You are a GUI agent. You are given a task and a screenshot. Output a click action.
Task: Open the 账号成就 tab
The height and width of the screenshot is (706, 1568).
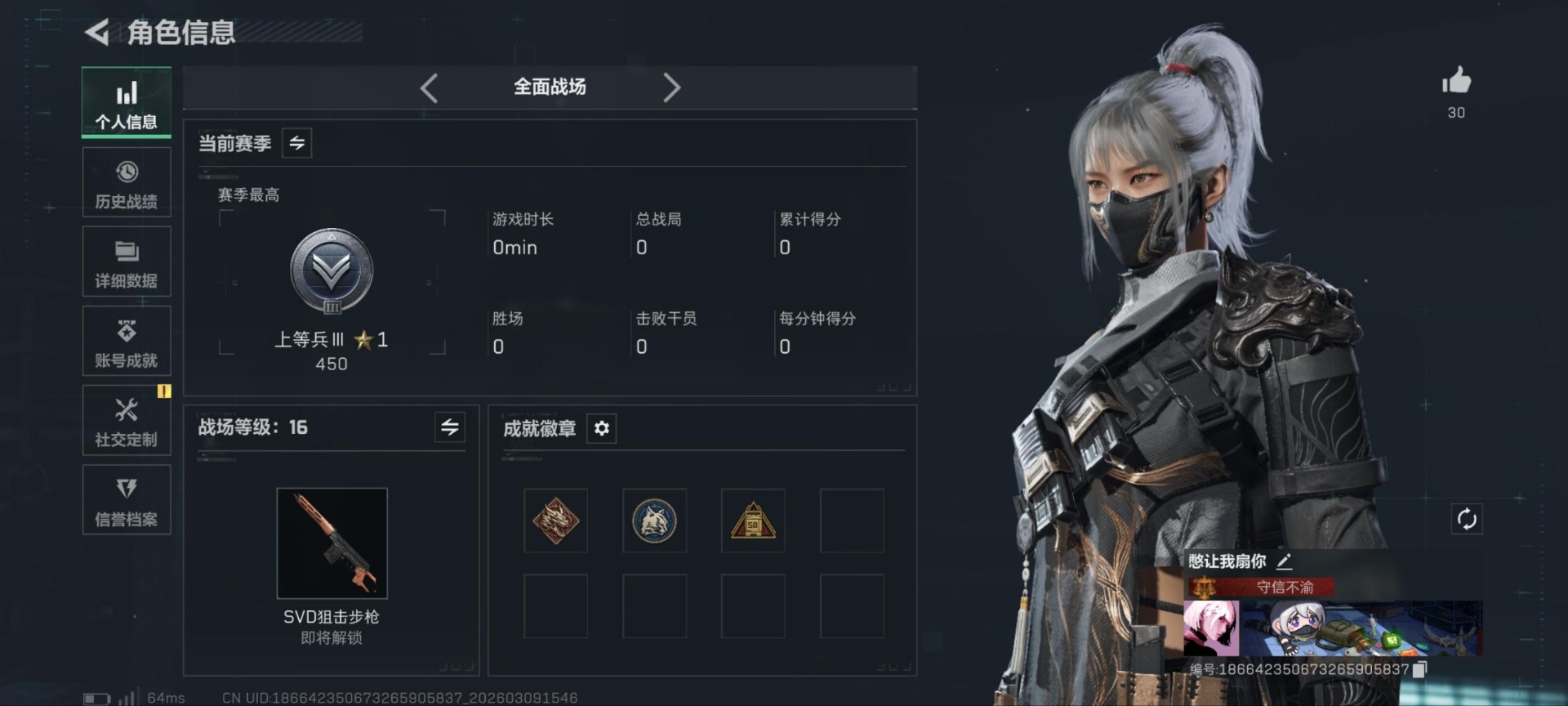(x=127, y=341)
